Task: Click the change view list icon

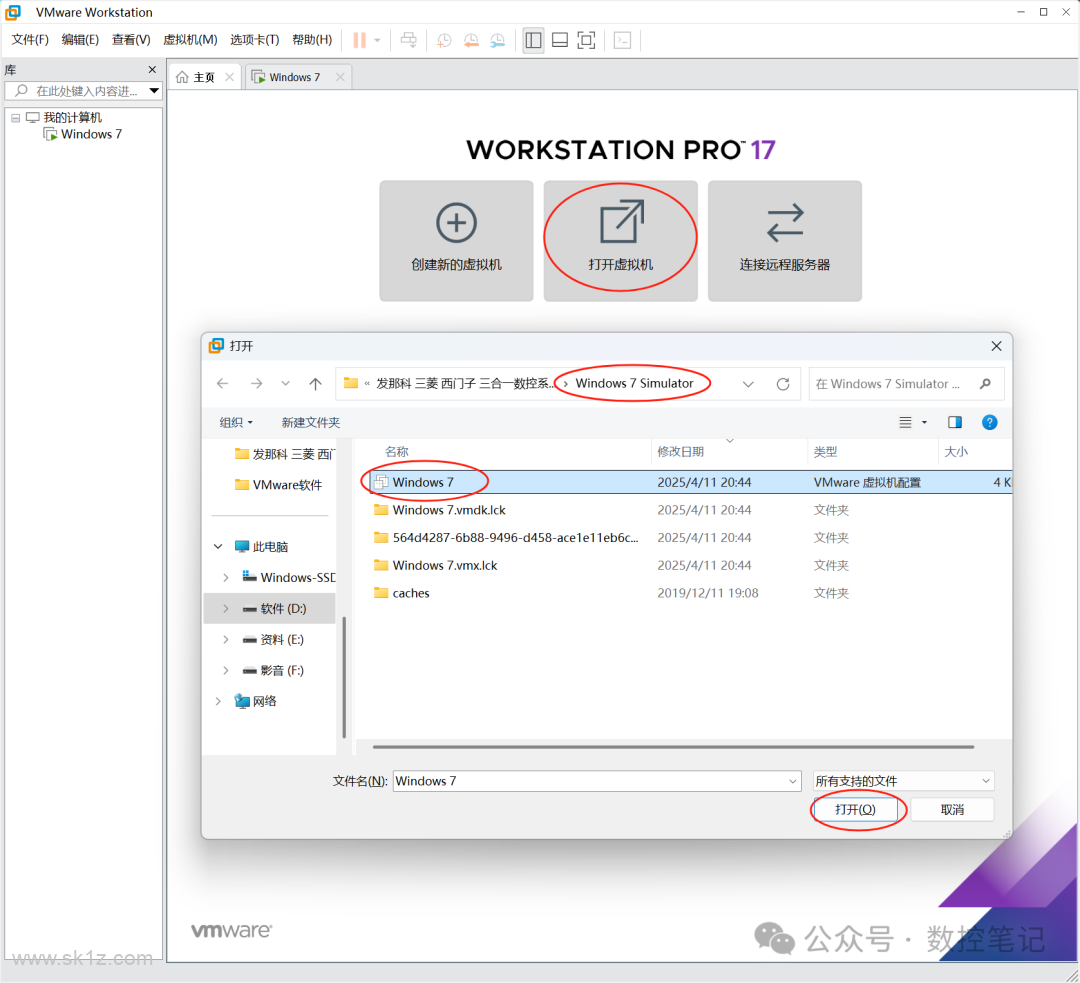Action: point(906,422)
